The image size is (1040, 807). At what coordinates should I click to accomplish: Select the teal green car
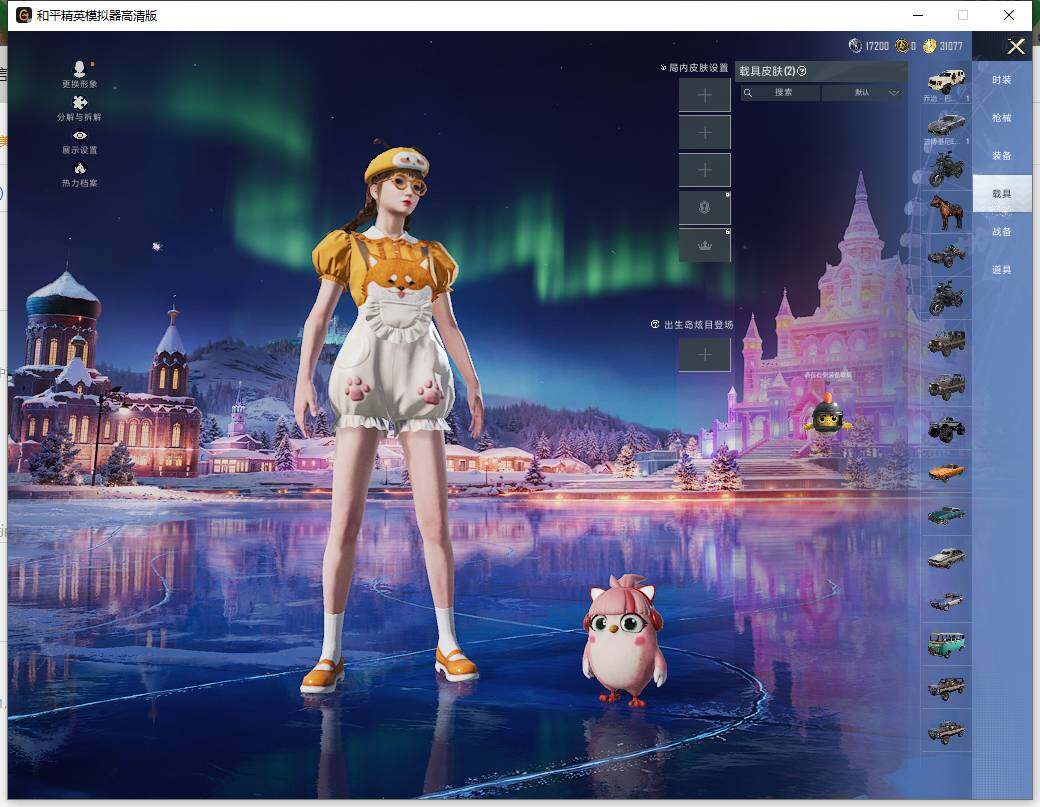click(946, 515)
